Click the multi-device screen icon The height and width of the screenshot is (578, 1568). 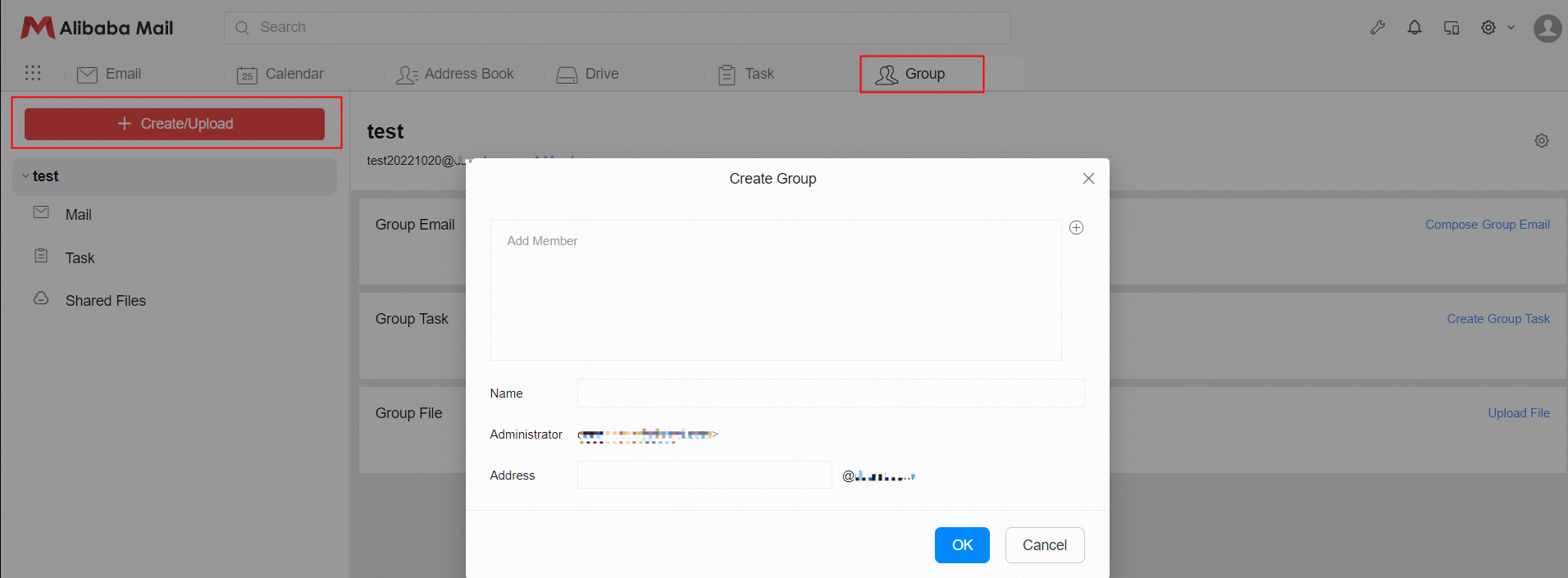click(1452, 28)
